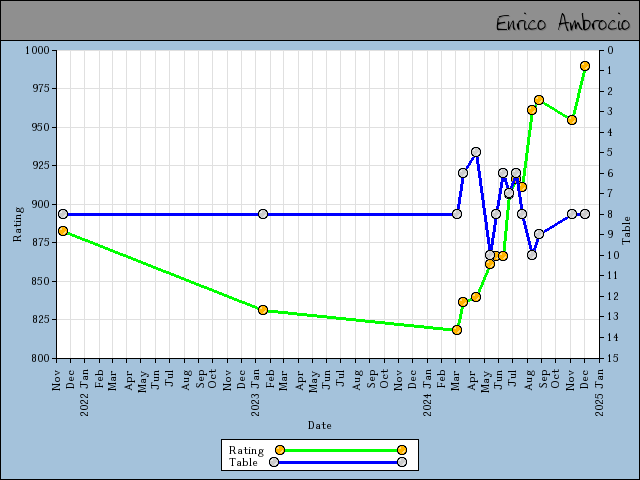Select the orange rating point at Nov 2021
This screenshot has width=640, height=480.
(x=63, y=231)
